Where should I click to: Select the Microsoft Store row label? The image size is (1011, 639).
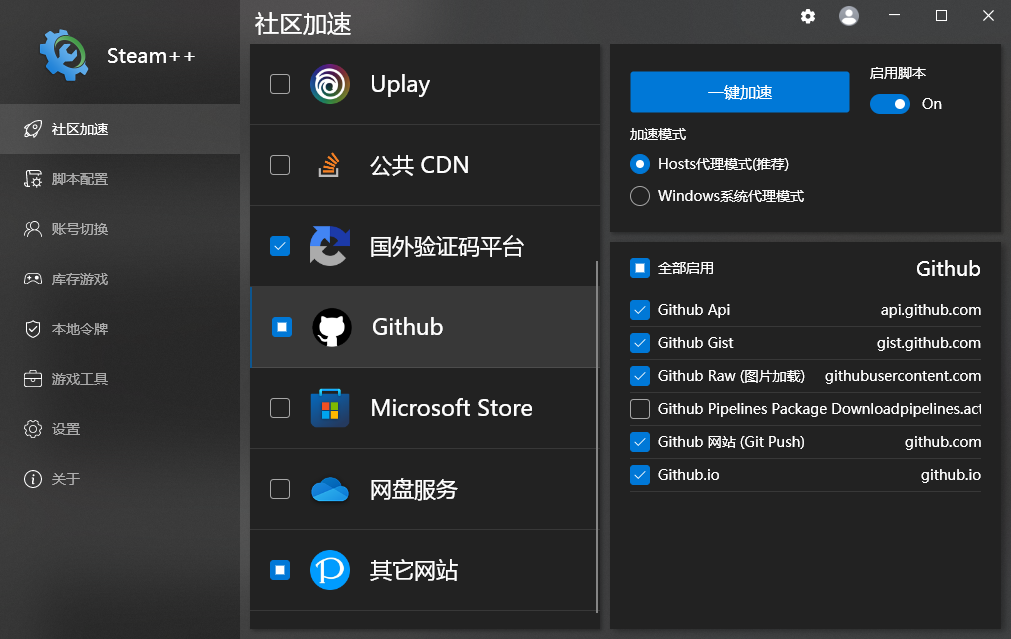[451, 408]
